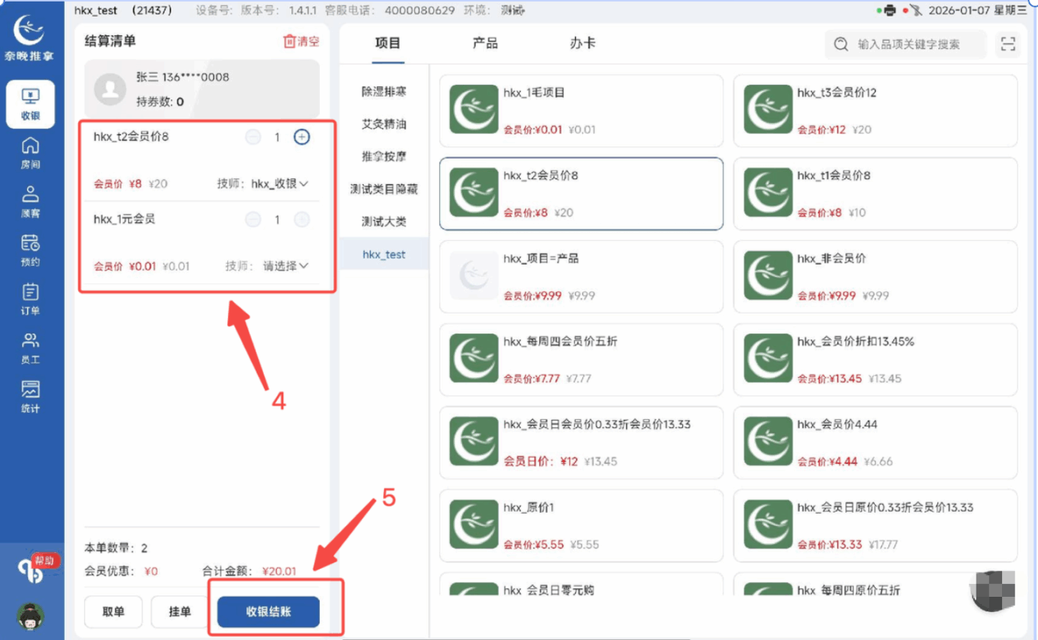Select the hkx_test category

tap(385, 254)
